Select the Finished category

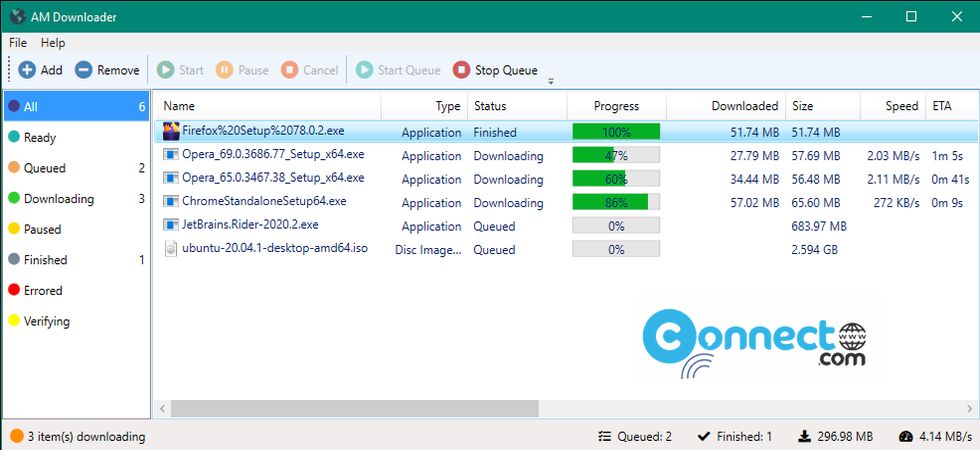tap(76, 259)
